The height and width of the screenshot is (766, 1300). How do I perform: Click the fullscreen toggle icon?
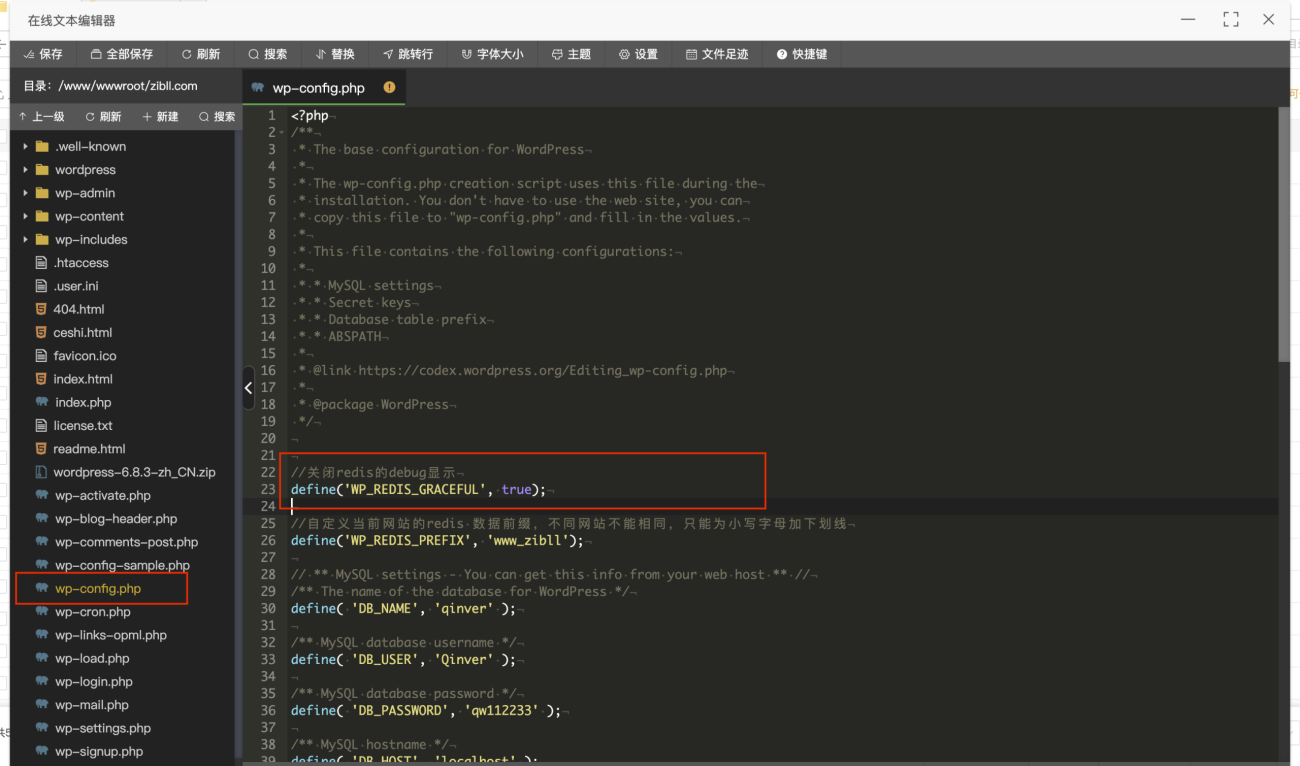(x=1231, y=18)
